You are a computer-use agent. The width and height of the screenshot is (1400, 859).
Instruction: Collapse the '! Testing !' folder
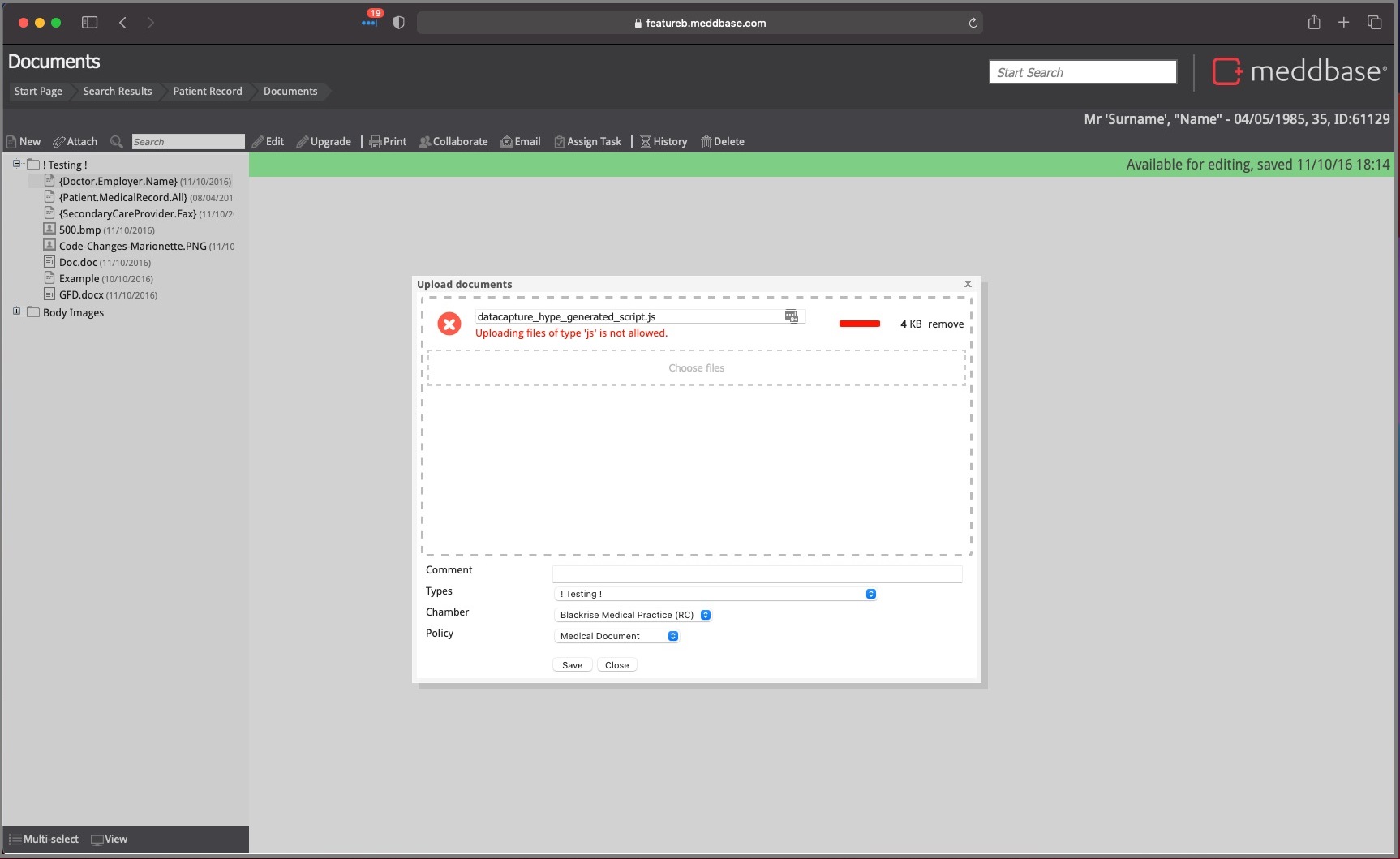pyautogui.click(x=16, y=164)
